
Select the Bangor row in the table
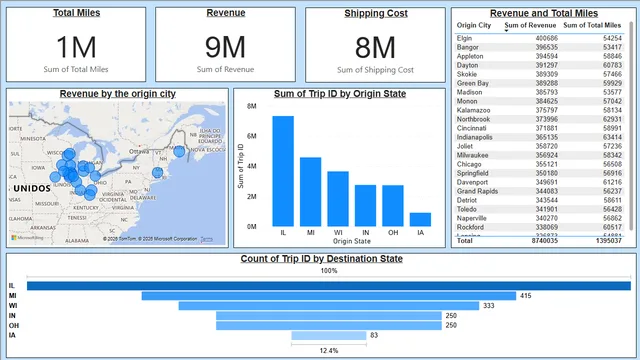pos(540,47)
